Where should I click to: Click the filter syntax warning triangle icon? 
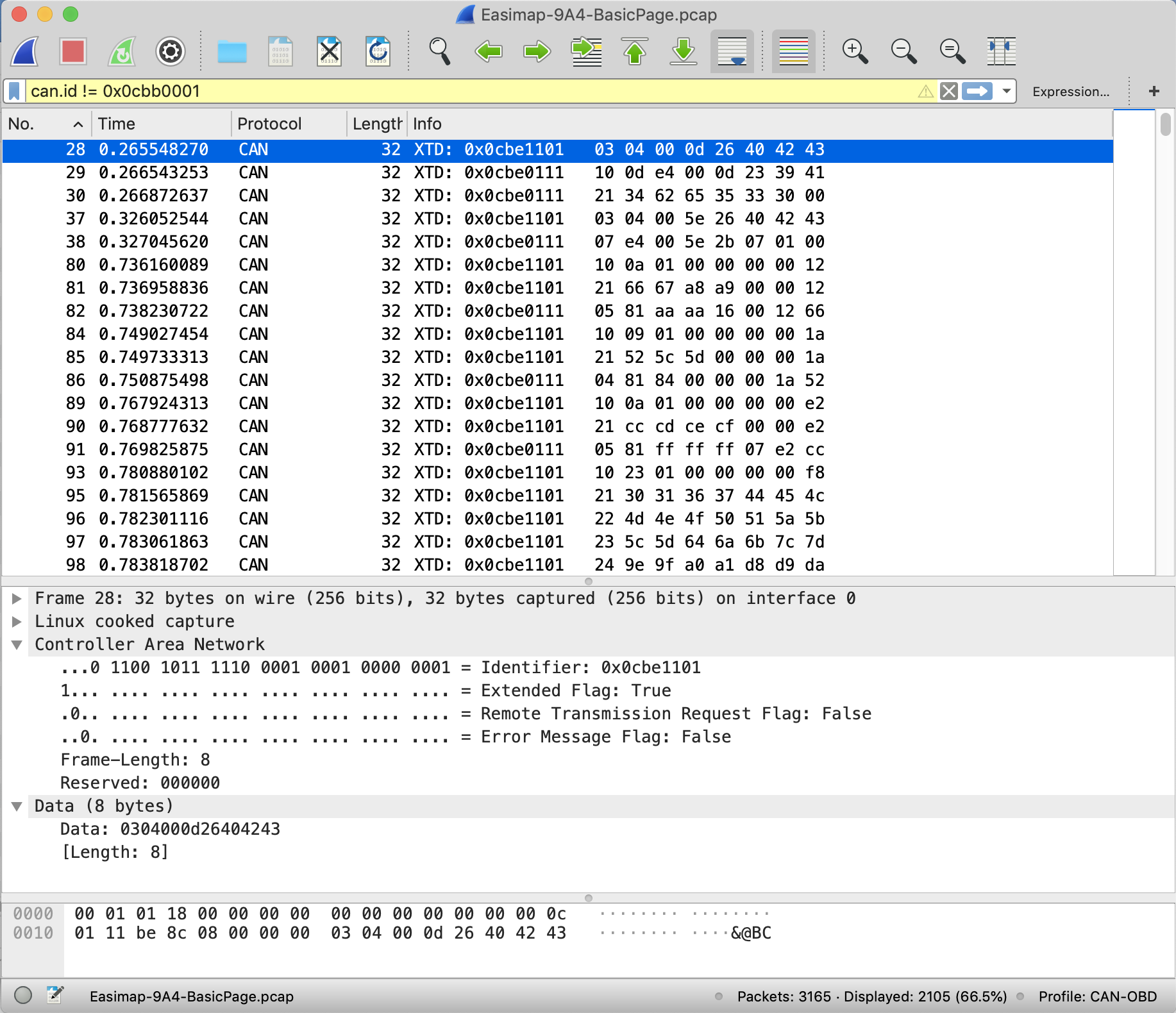925,91
